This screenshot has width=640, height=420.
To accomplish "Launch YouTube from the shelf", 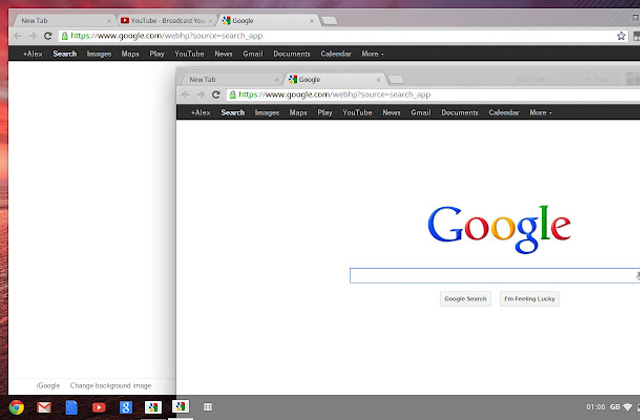I will [98, 407].
